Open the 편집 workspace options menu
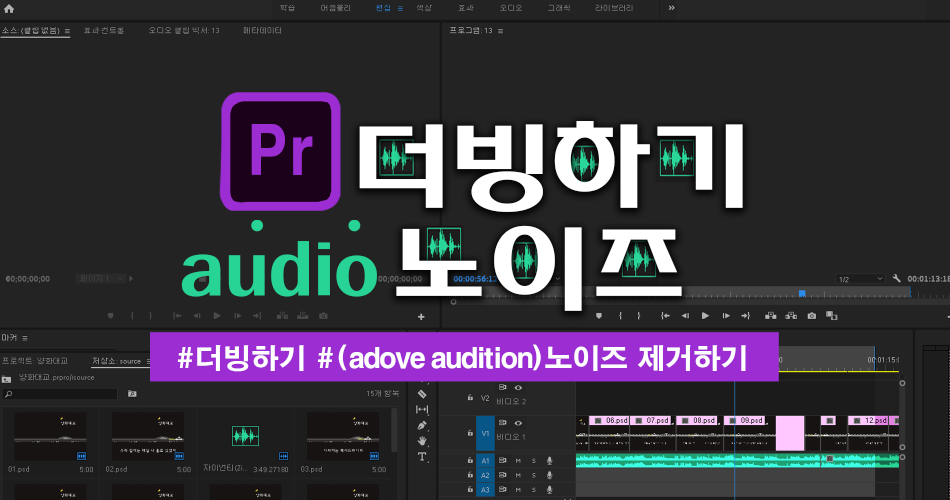This screenshot has height=500, width=950. click(400, 8)
